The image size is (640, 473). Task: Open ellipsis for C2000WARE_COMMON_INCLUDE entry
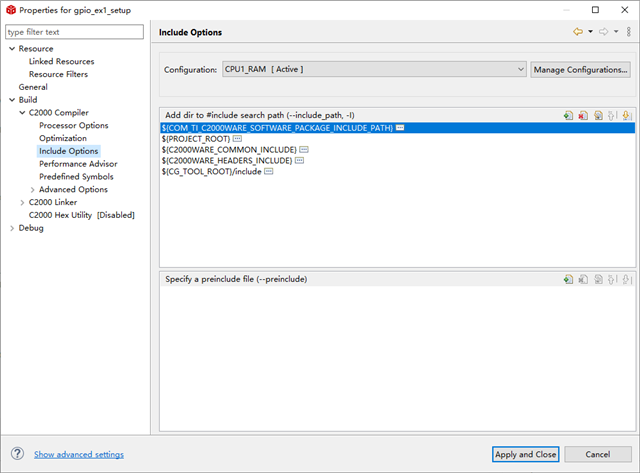(x=304, y=149)
